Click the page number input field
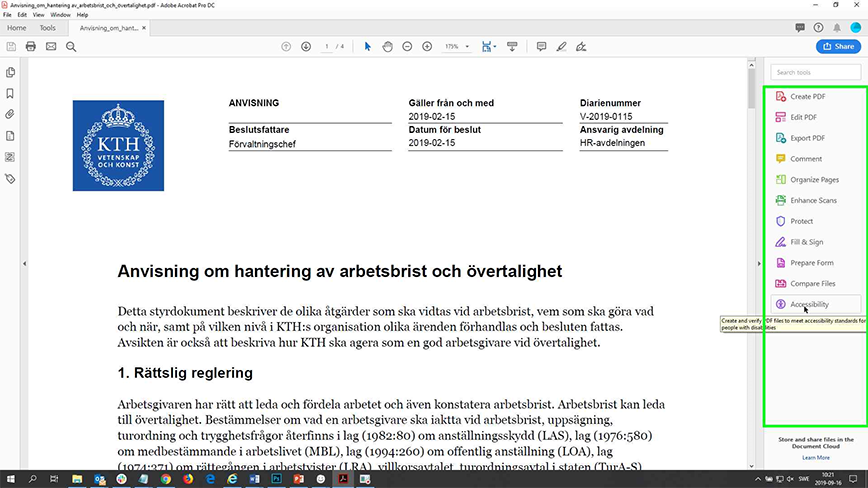 [327, 47]
